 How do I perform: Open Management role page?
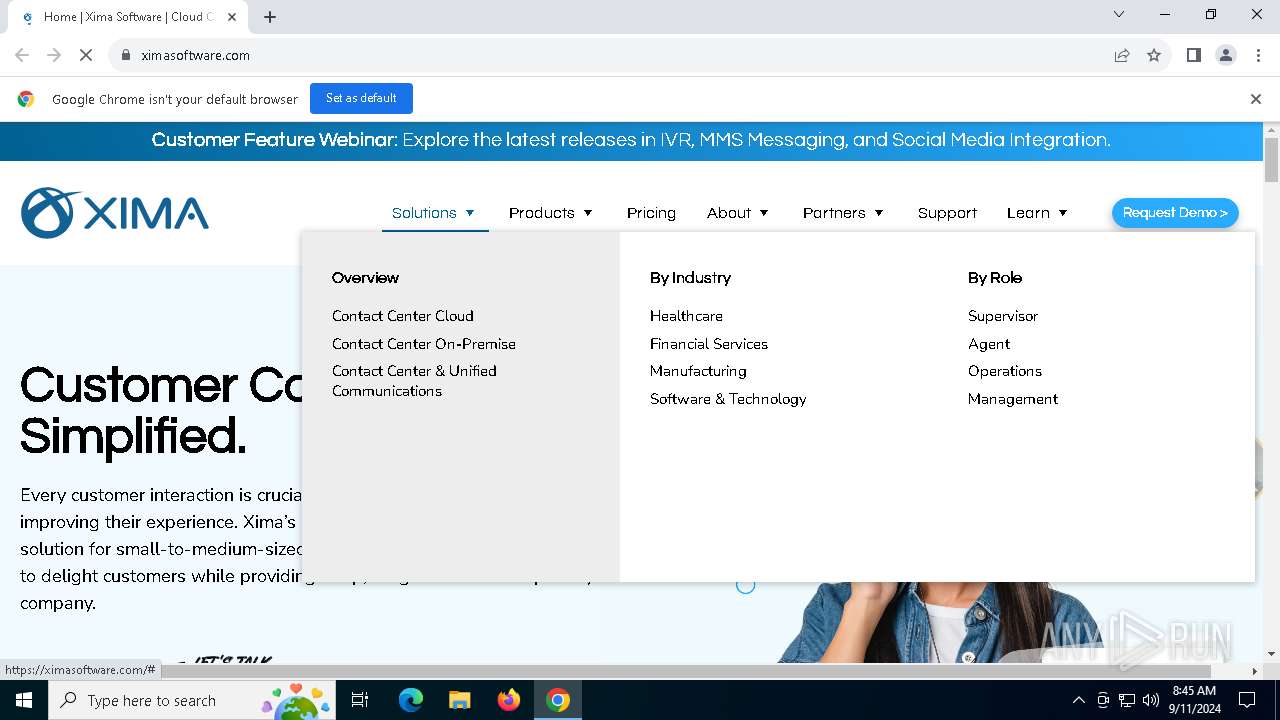pos(1013,399)
